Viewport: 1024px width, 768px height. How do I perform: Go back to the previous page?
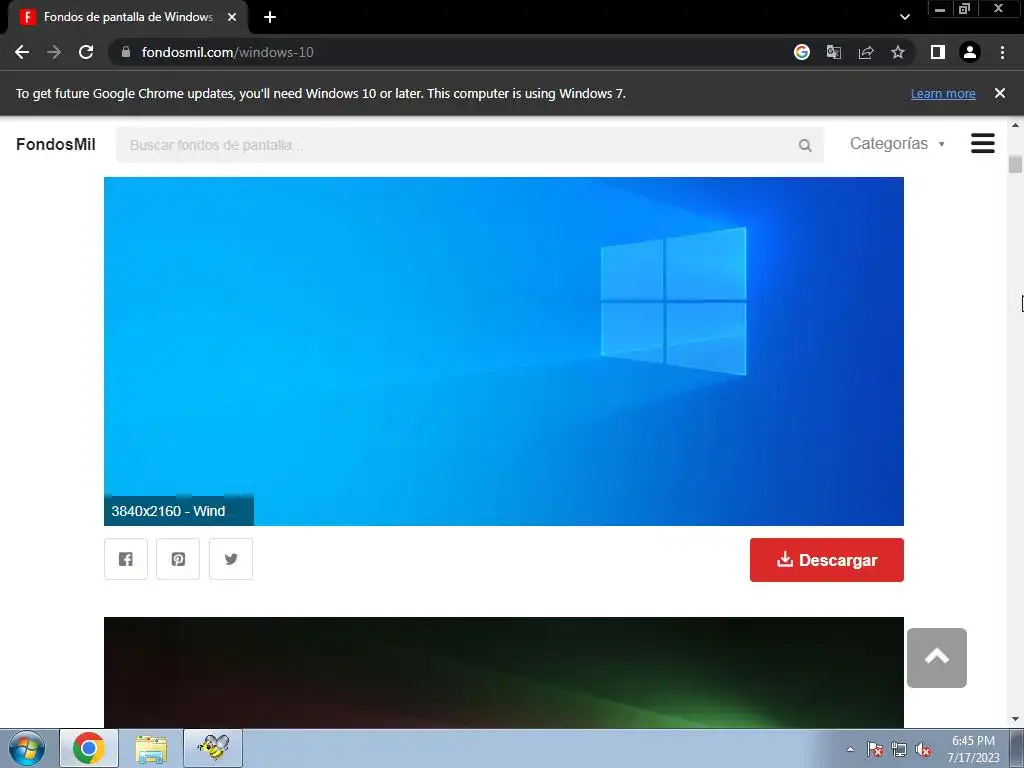[22, 52]
